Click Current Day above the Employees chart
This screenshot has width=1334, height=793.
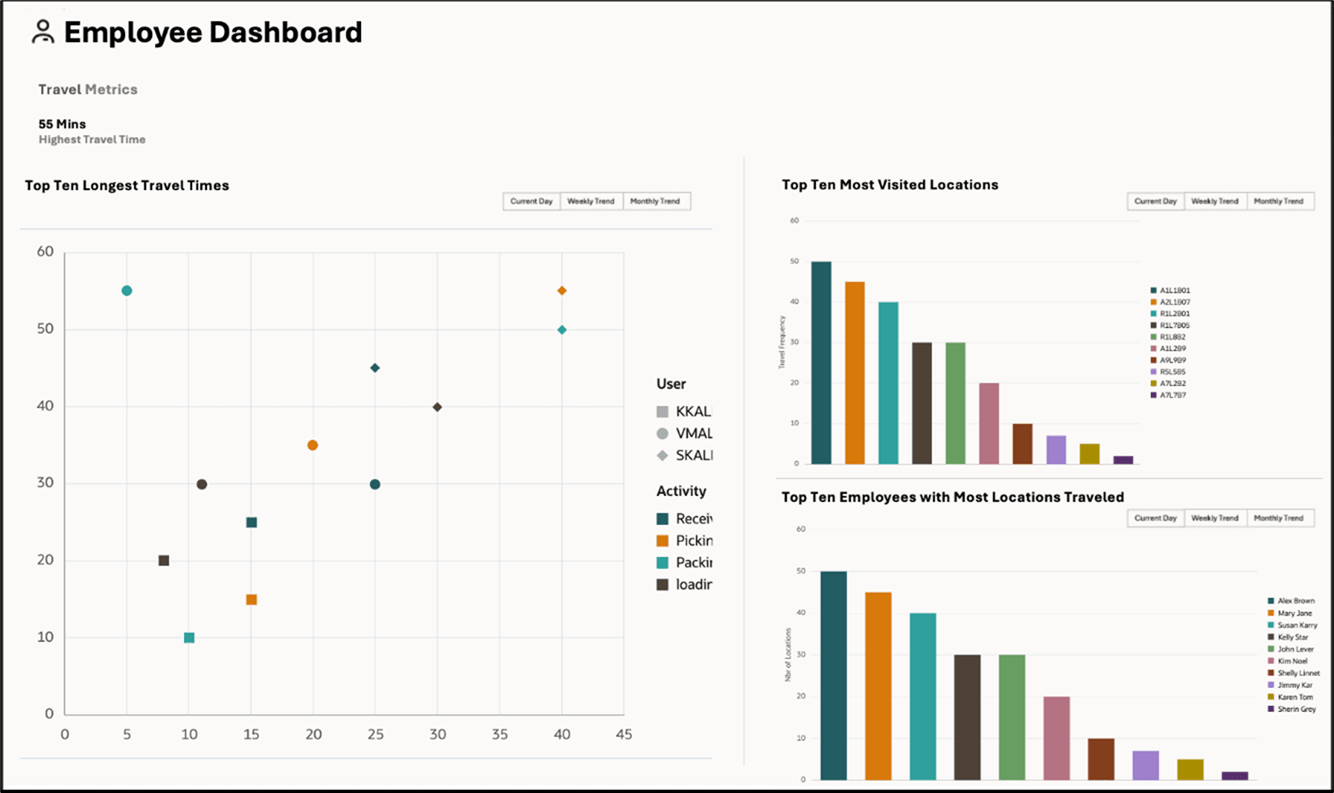pos(1155,518)
